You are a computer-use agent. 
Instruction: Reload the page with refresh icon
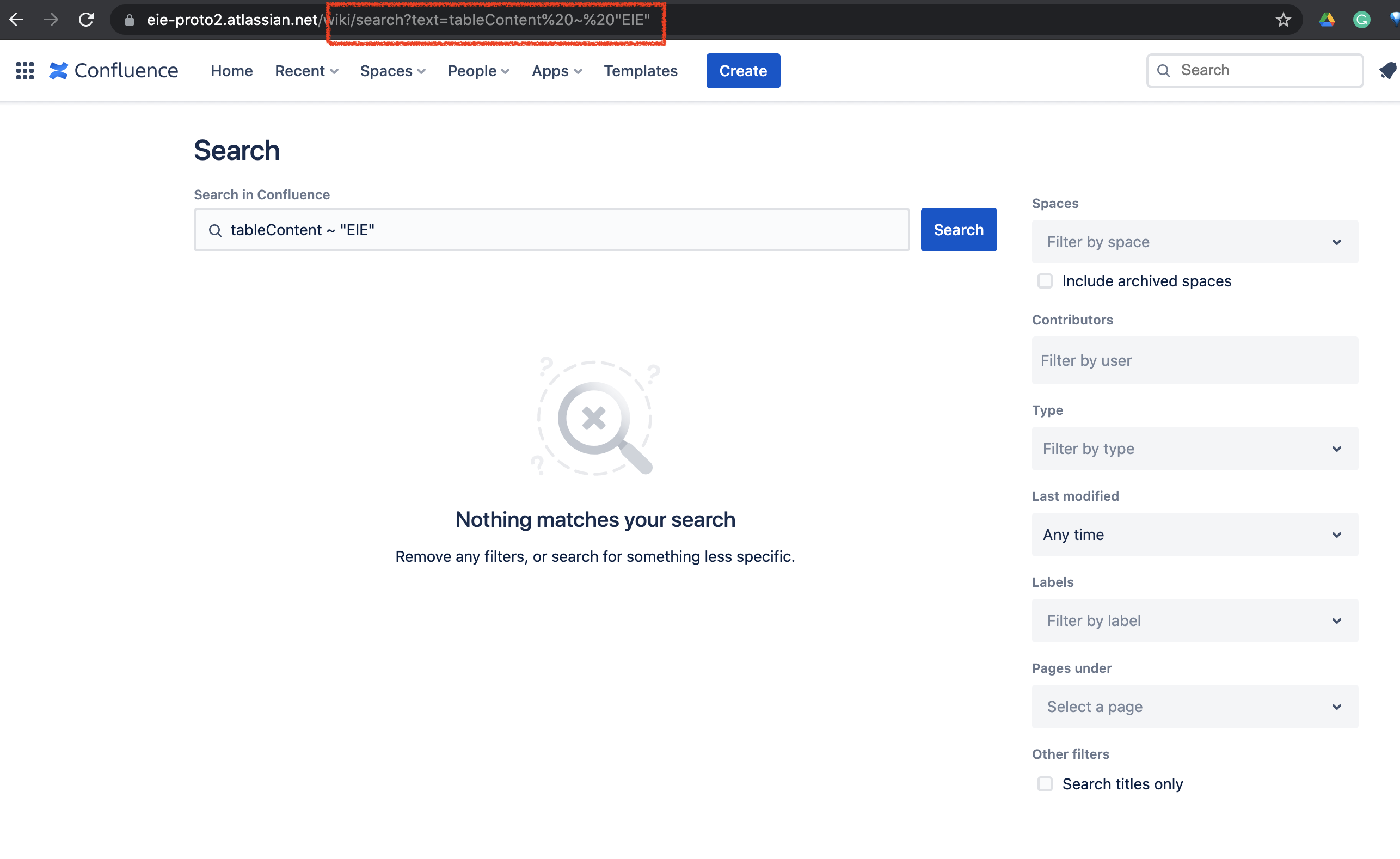tap(86, 20)
